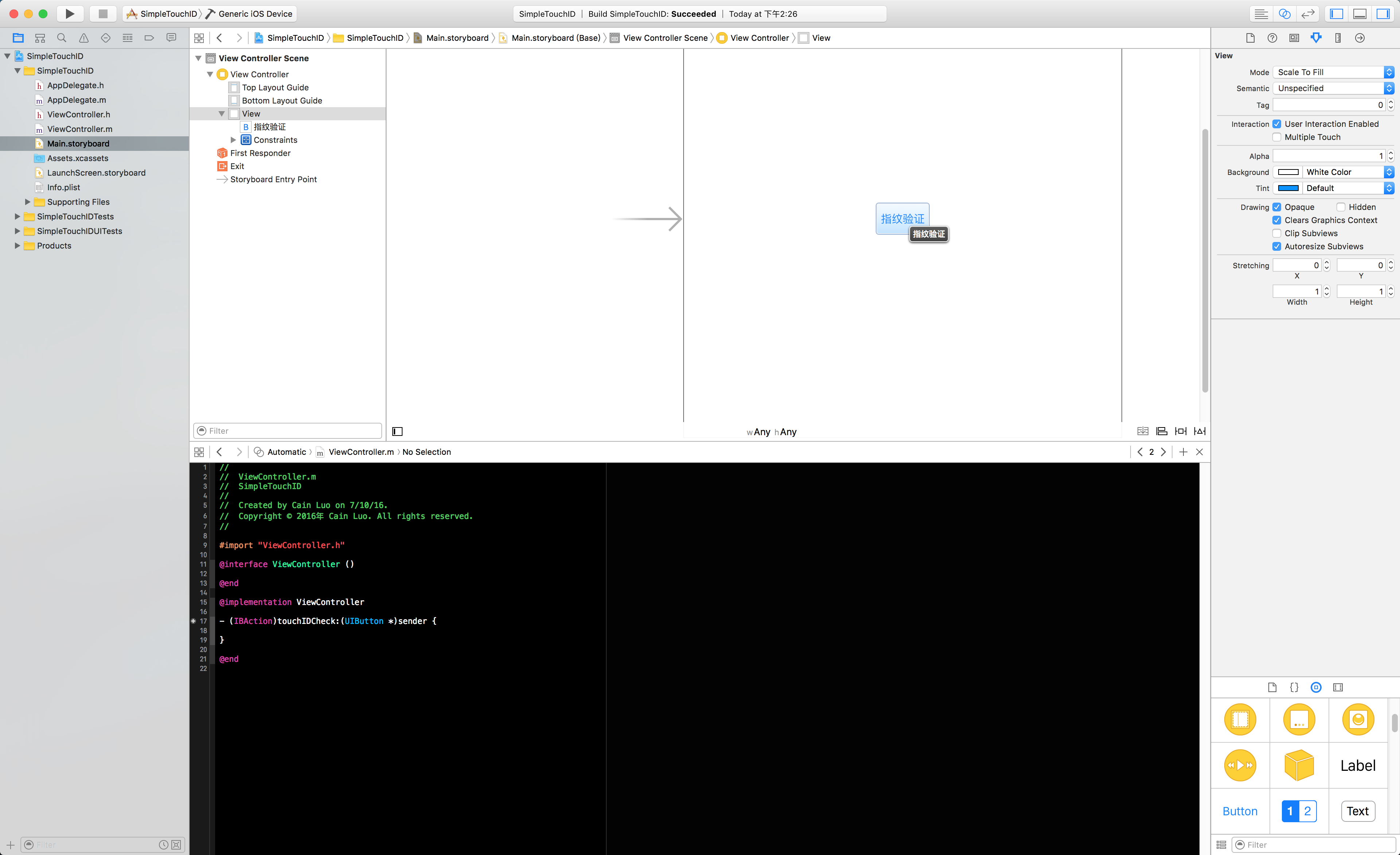
Task: Click the Background white color swatch
Action: click(1288, 172)
